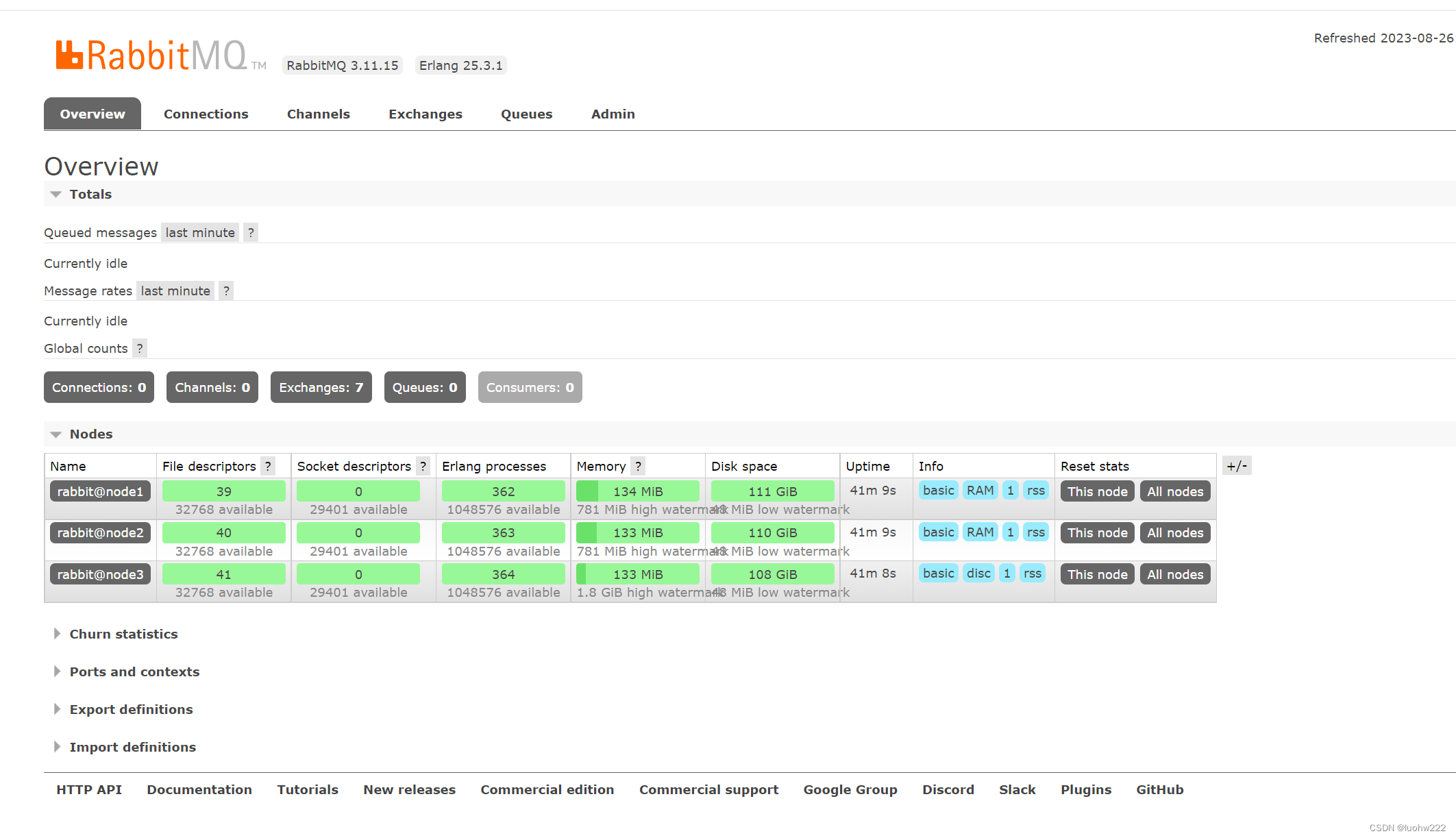
Task: Open the rabbit@node3 node link
Action: [100, 574]
